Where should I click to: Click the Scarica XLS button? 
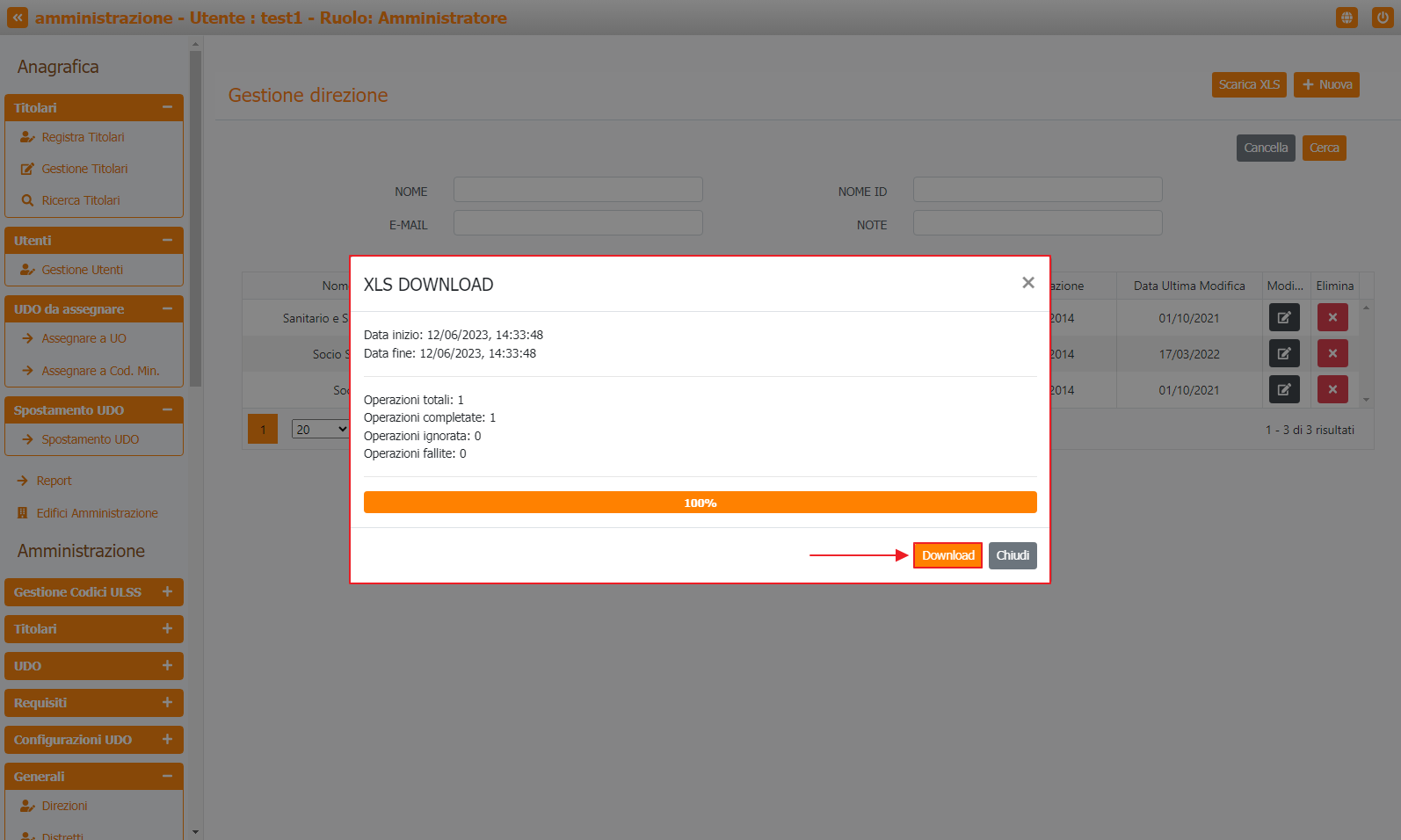click(1248, 84)
